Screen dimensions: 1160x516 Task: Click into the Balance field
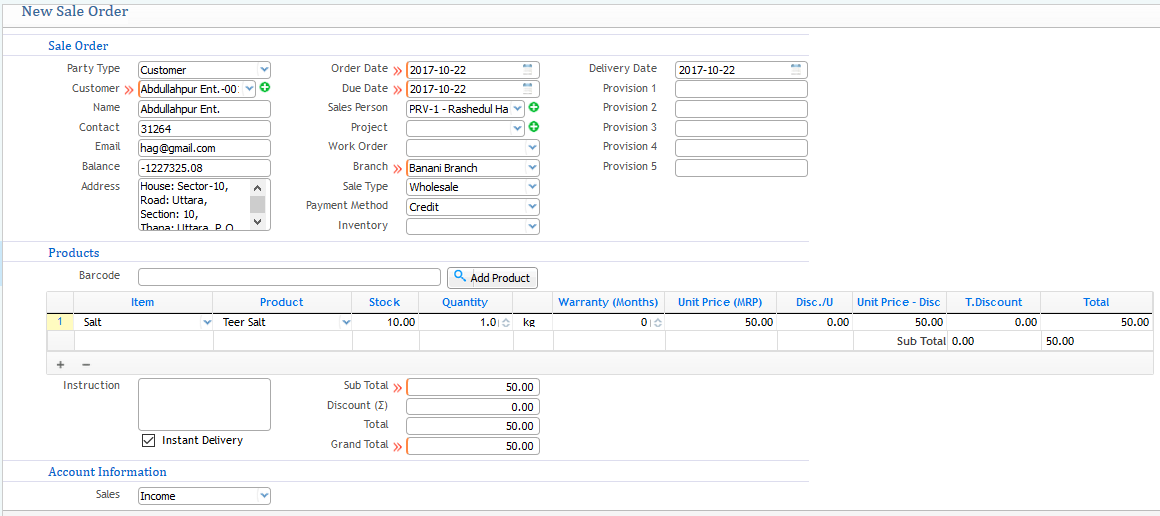coord(204,168)
